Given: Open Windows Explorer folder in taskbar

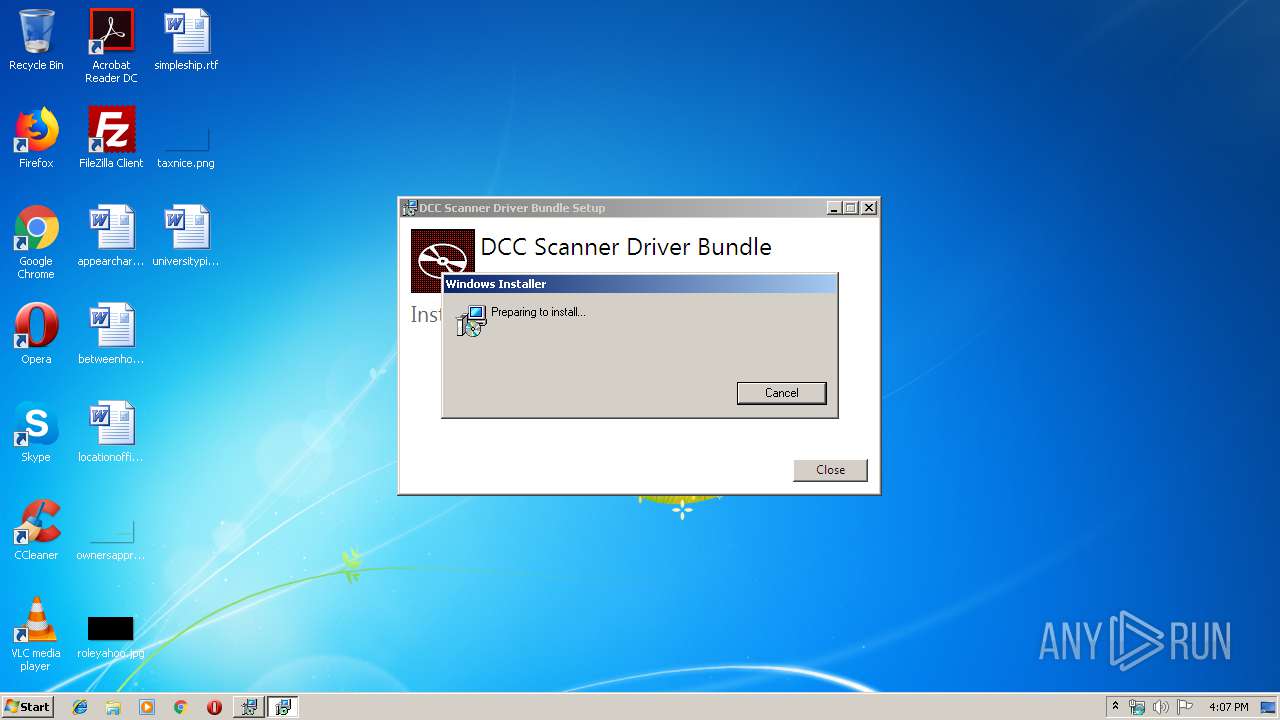Looking at the screenshot, I should [113, 707].
